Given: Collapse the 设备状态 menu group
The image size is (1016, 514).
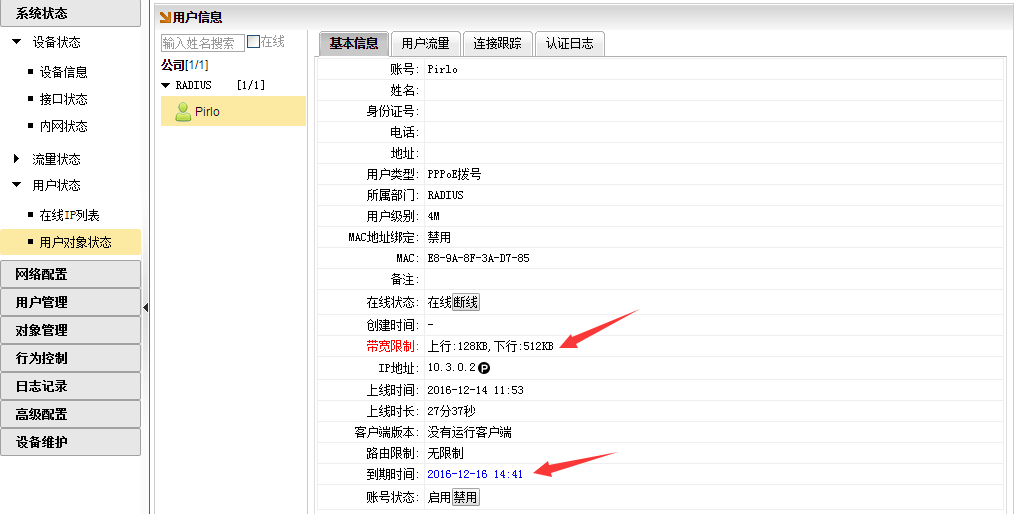Looking at the screenshot, I should (16, 42).
